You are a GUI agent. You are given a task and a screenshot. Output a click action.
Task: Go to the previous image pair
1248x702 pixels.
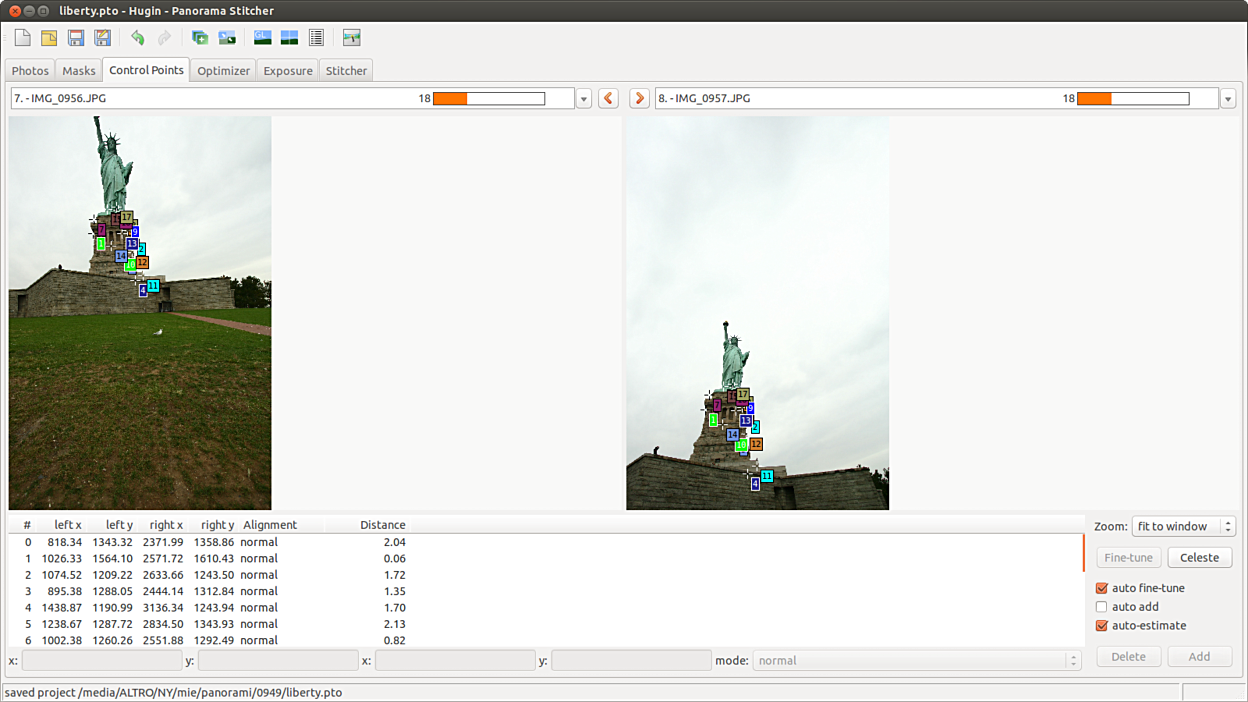coord(608,99)
